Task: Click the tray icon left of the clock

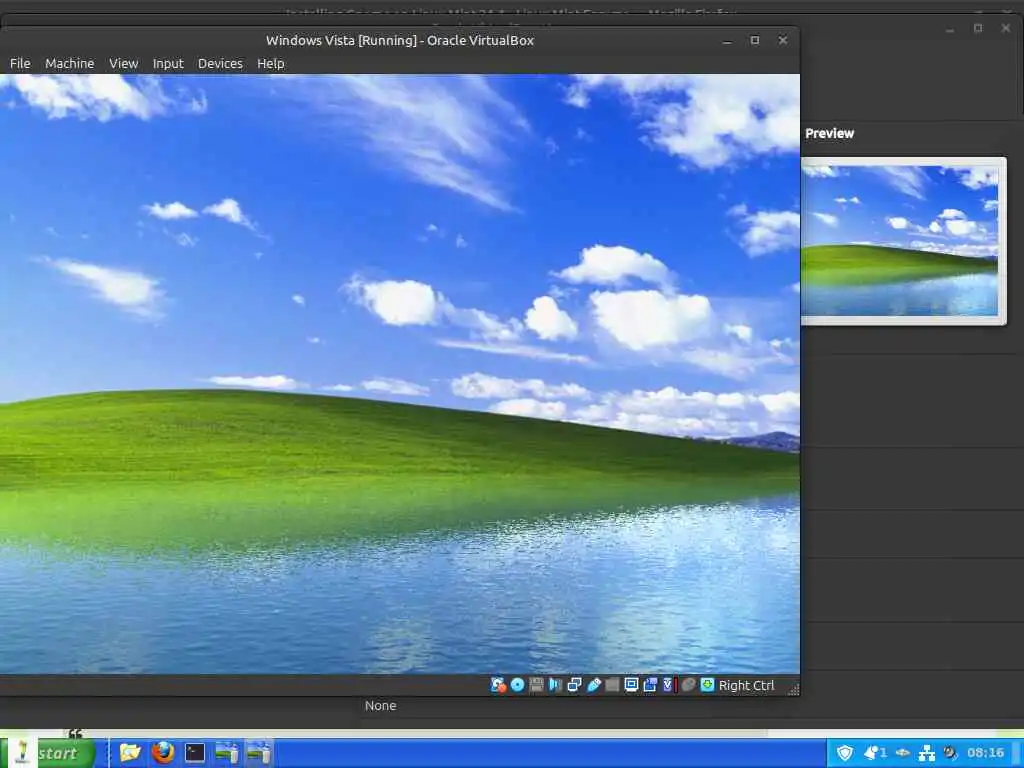Action: point(951,753)
